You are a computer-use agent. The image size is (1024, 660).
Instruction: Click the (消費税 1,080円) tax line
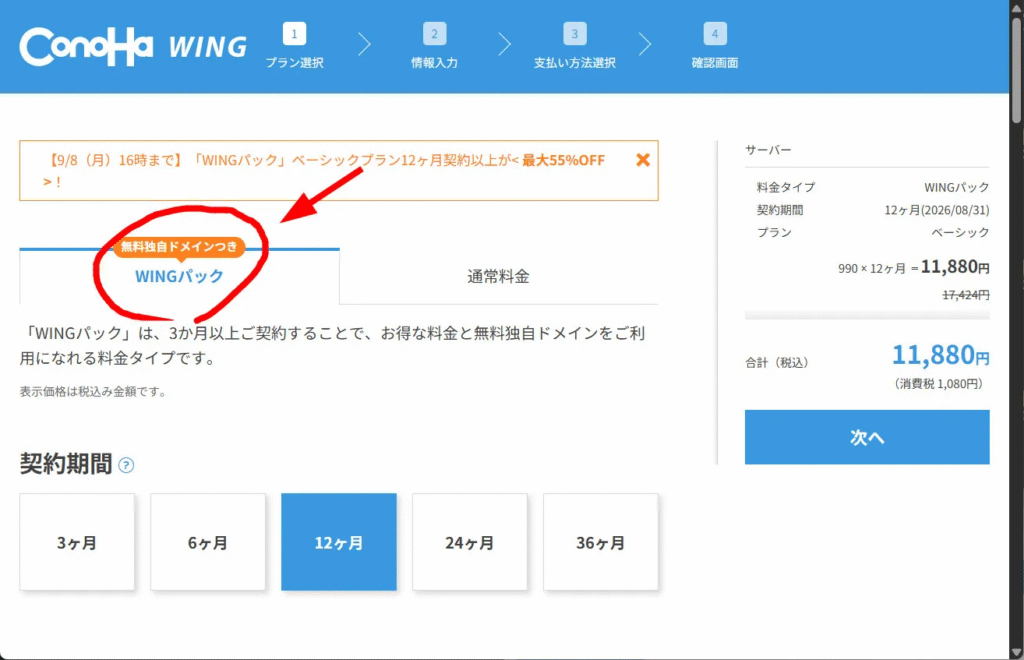pos(938,384)
